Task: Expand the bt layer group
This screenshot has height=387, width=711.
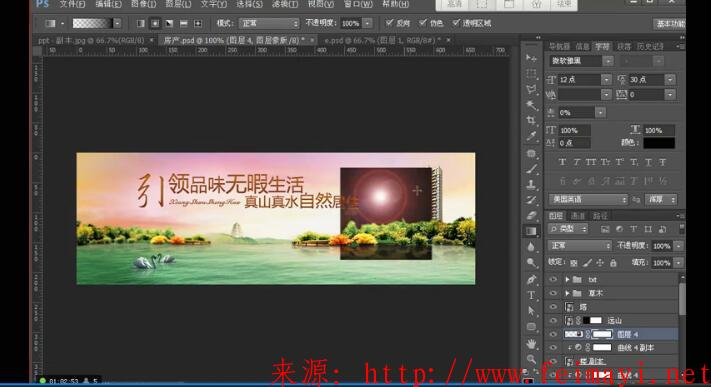Action: [x=567, y=279]
